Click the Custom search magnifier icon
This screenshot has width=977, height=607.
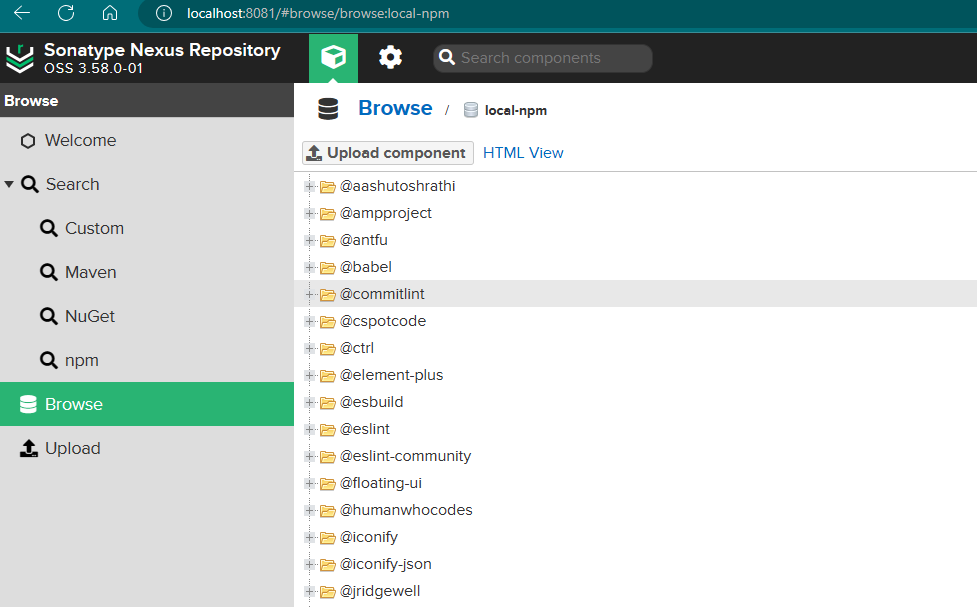[49, 228]
